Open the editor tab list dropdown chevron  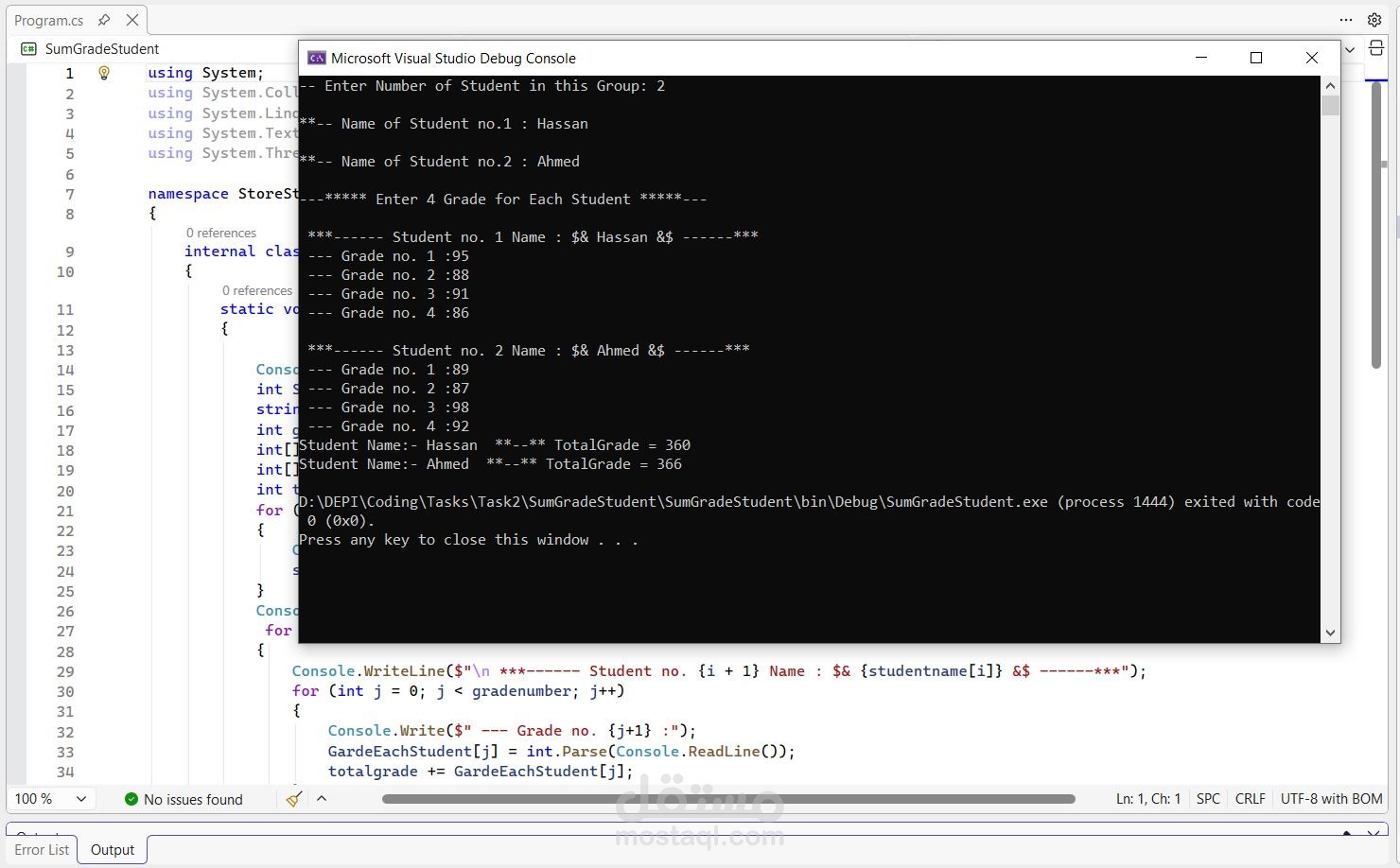pyautogui.click(x=1349, y=50)
